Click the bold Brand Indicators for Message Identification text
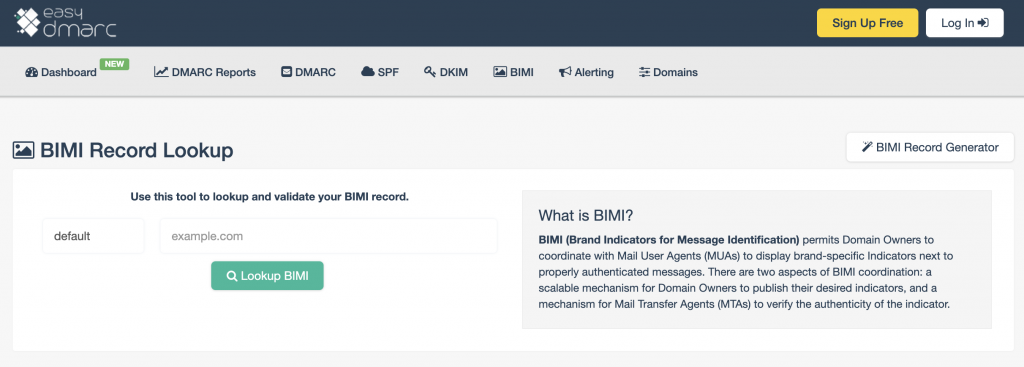 click(669, 239)
